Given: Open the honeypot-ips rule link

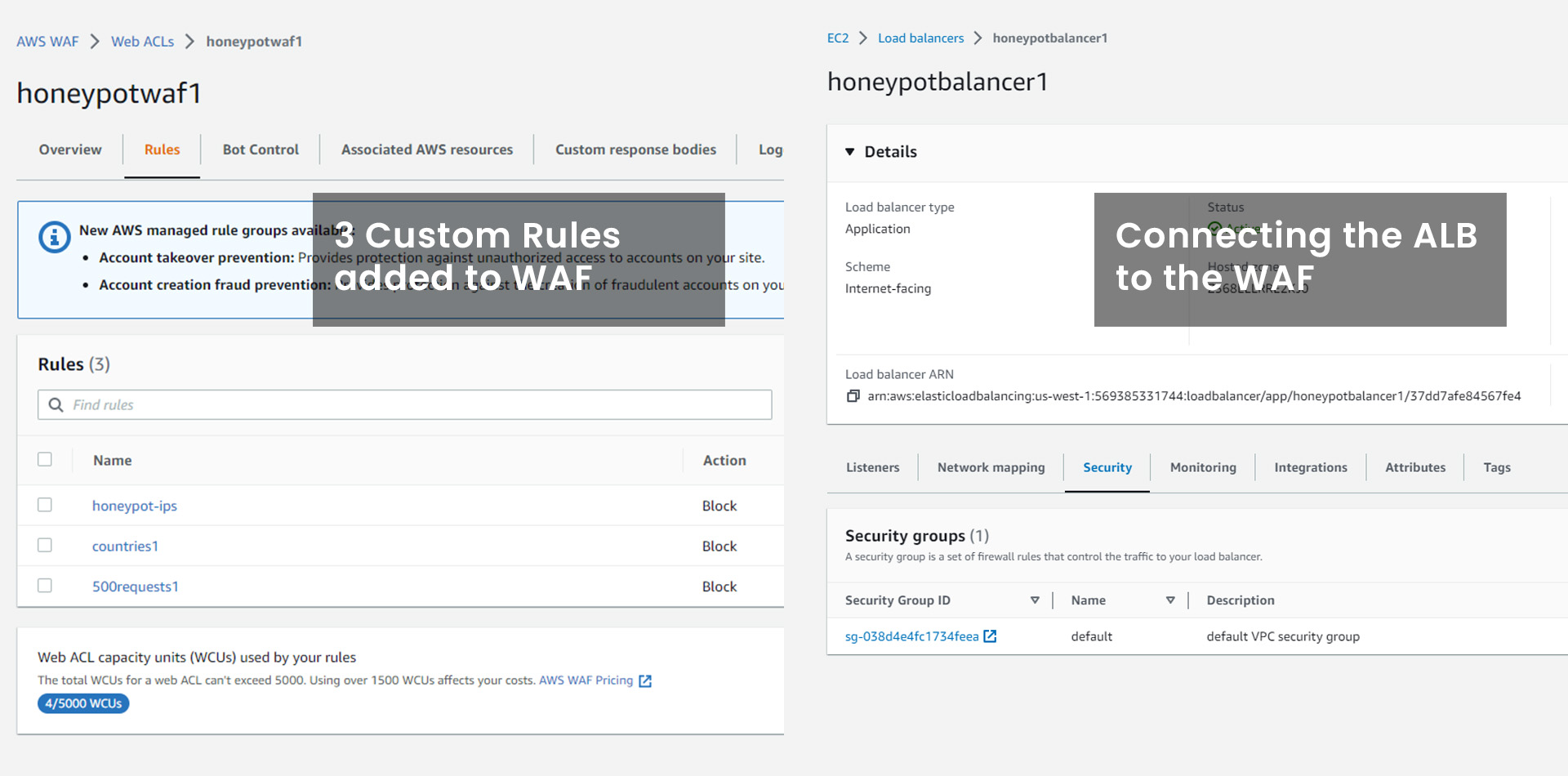Looking at the screenshot, I should click(135, 506).
